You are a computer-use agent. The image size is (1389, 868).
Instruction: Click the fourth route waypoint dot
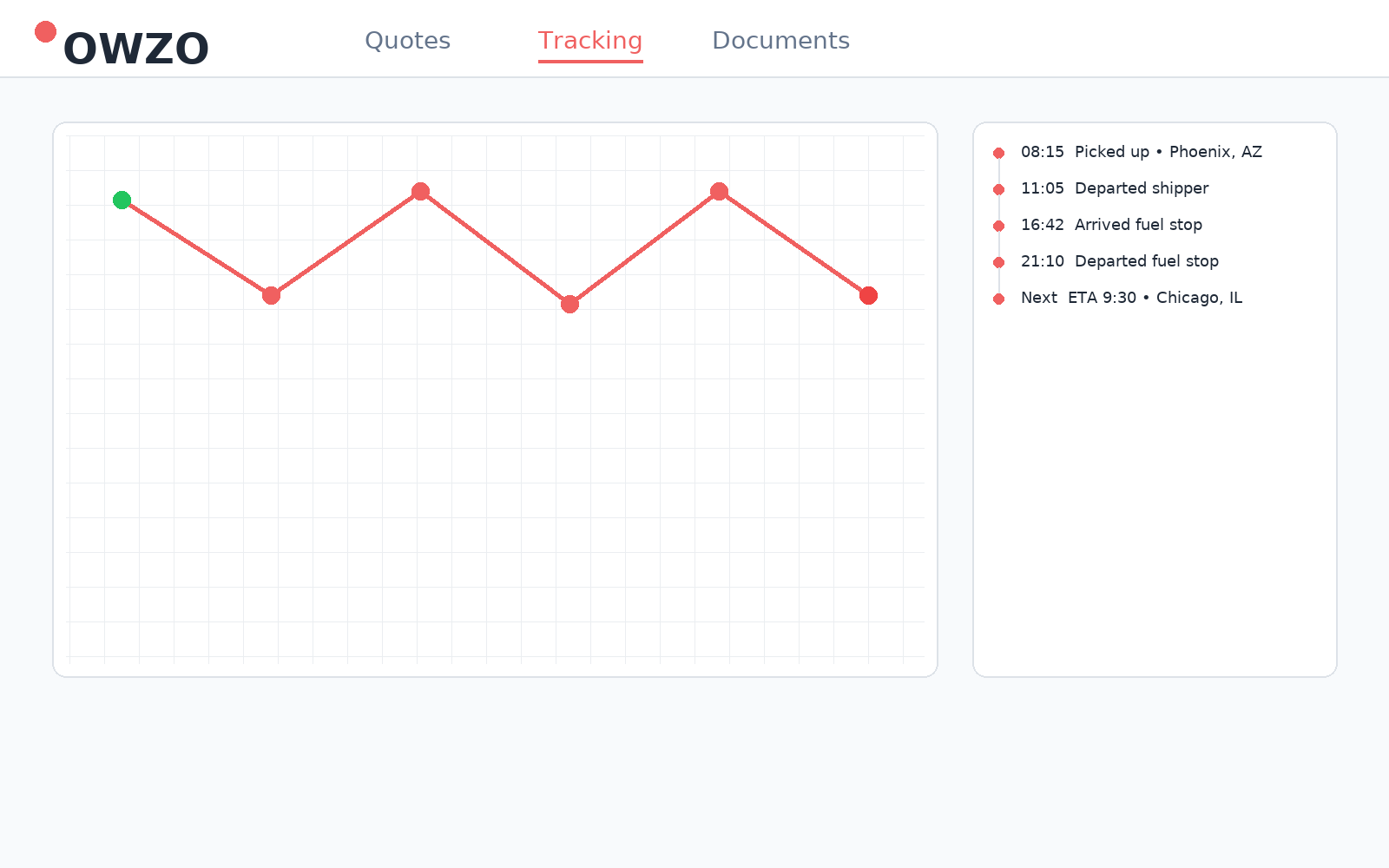(569, 305)
